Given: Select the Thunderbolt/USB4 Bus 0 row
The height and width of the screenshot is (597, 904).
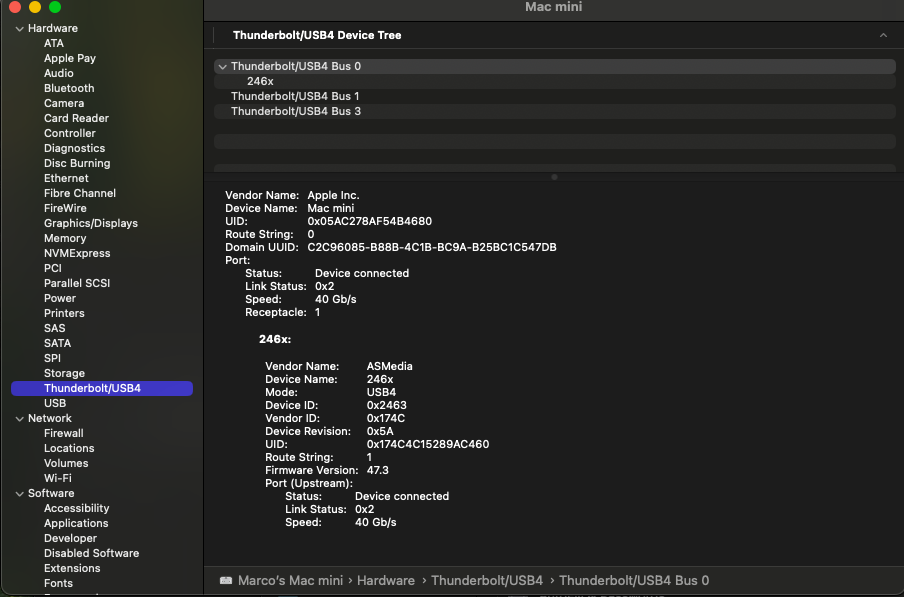Looking at the screenshot, I should [555, 66].
